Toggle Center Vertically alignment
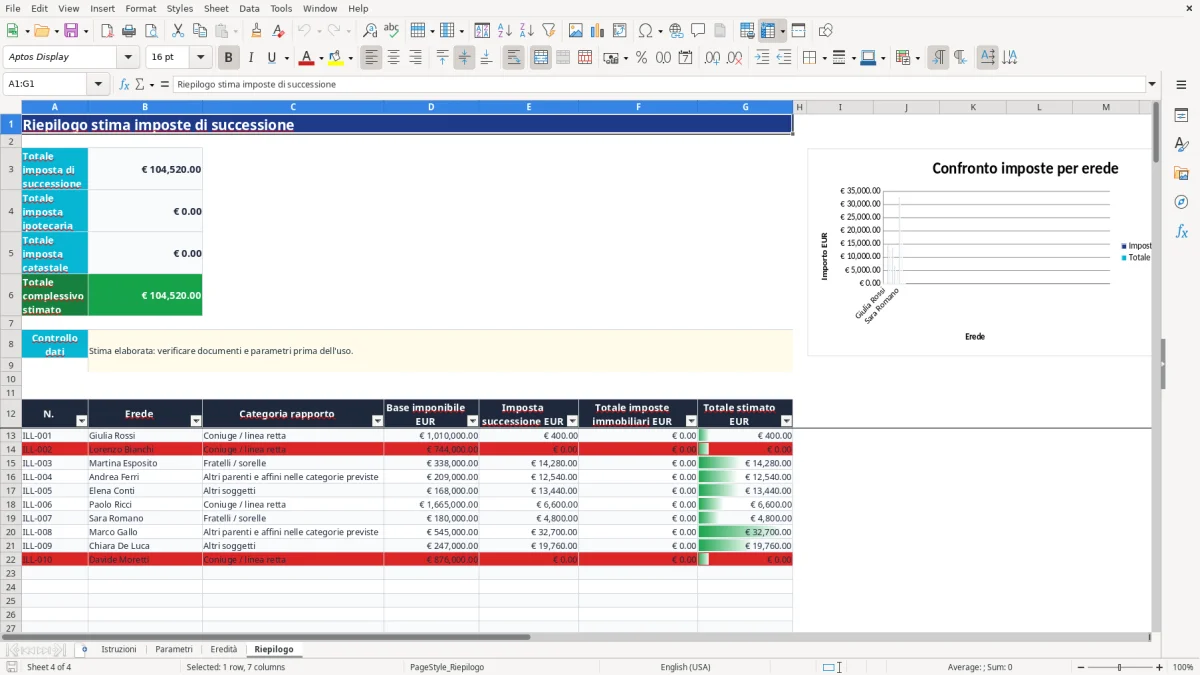1200x675 pixels. [464, 58]
